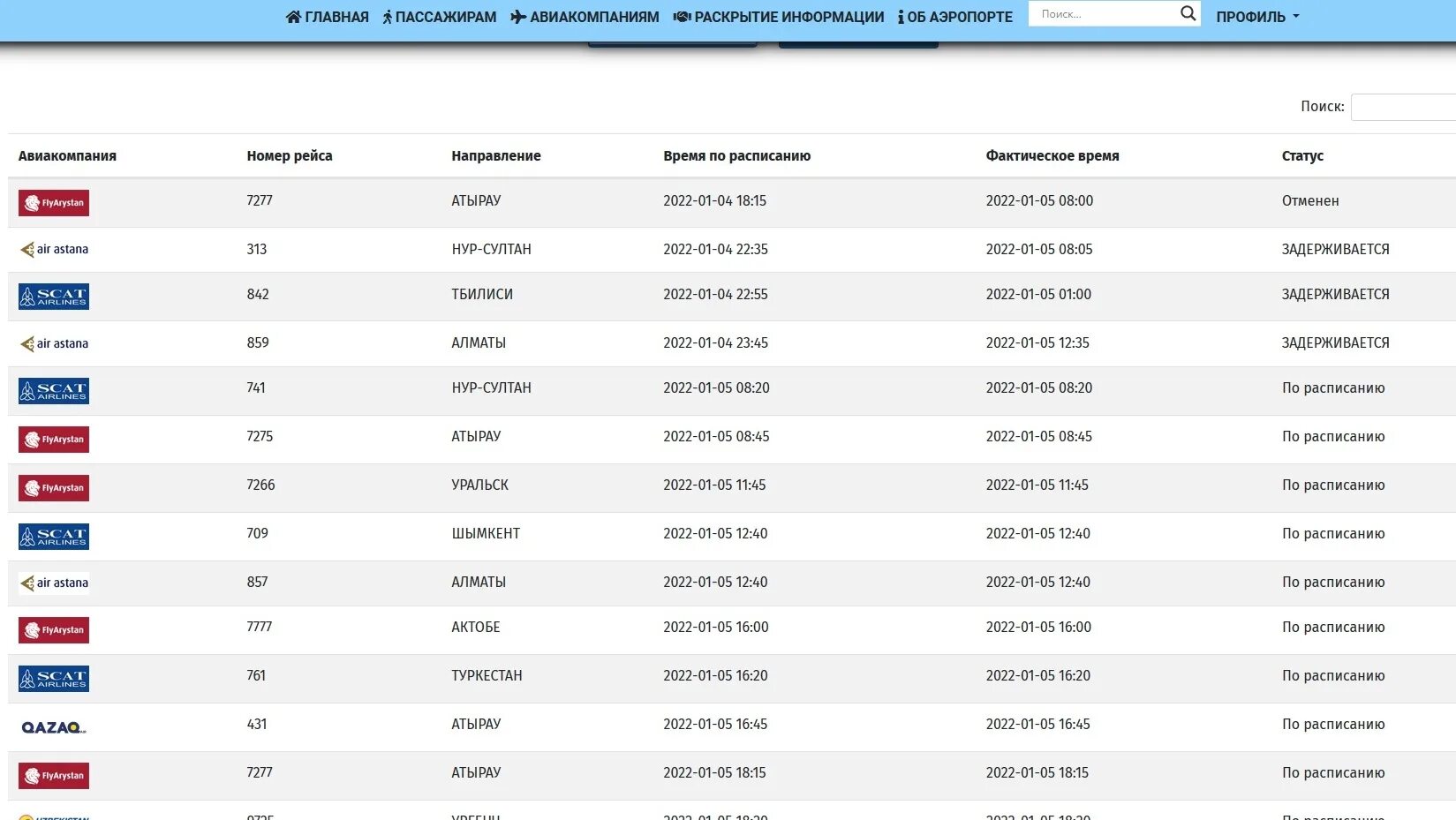The image size is (1456, 820).
Task: Select ЗАДЕРЖИВАЕТСЯ status for flight 313
Action: 1335,250
